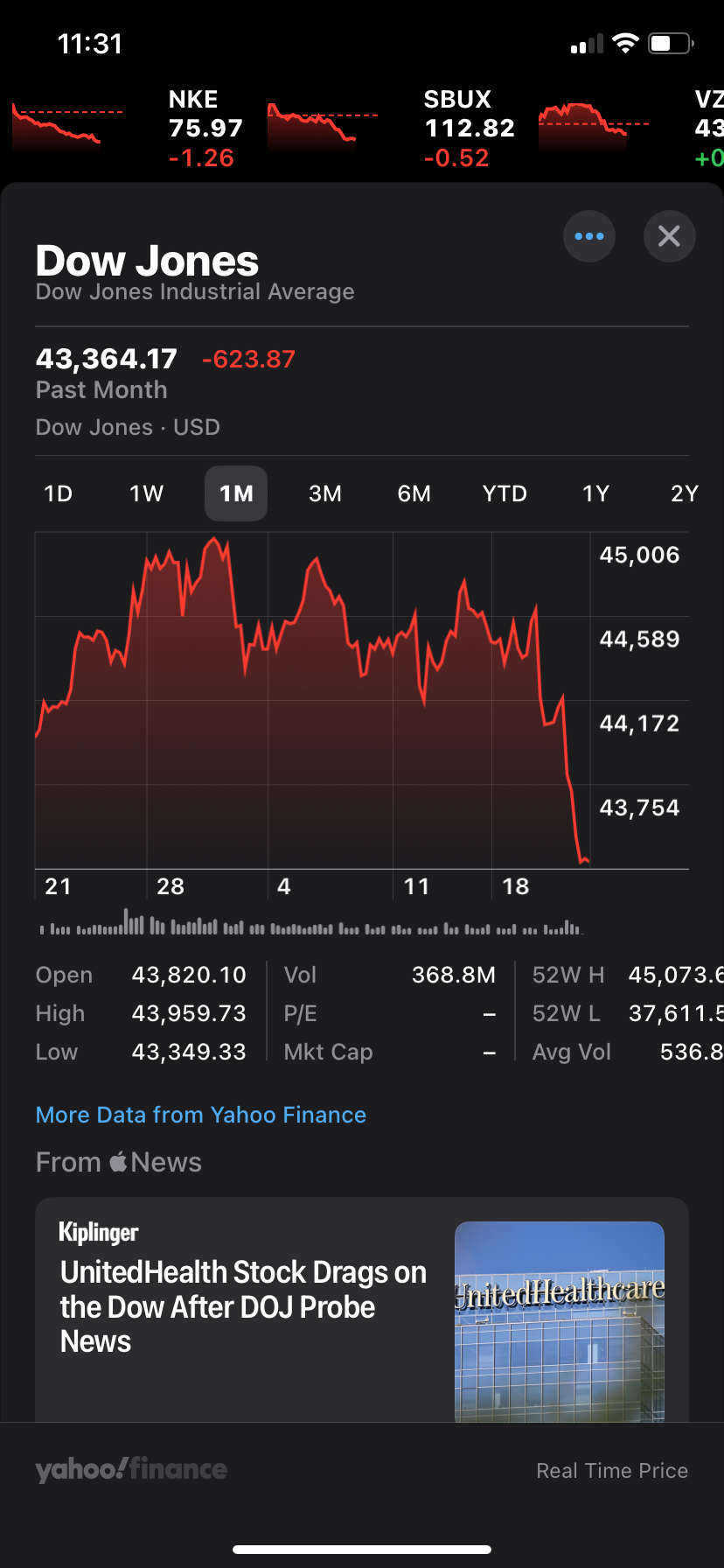Tap the selected 1M range tab
Viewport: 724px width, 1568px height.
tap(236, 493)
